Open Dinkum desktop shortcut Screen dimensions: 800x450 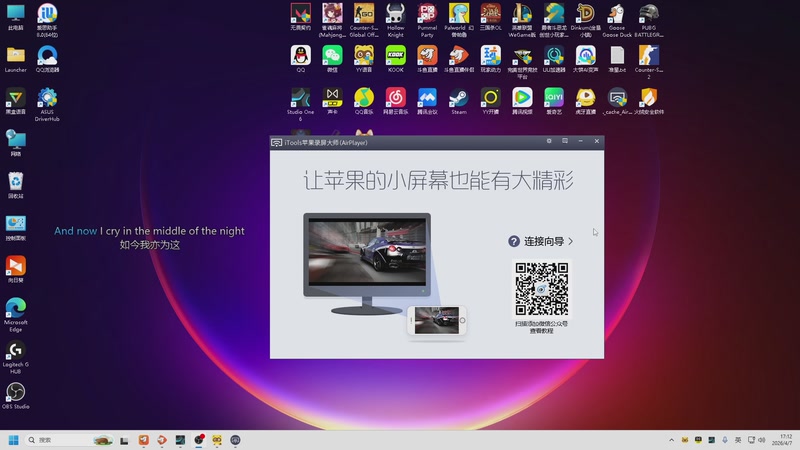[585, 20]
